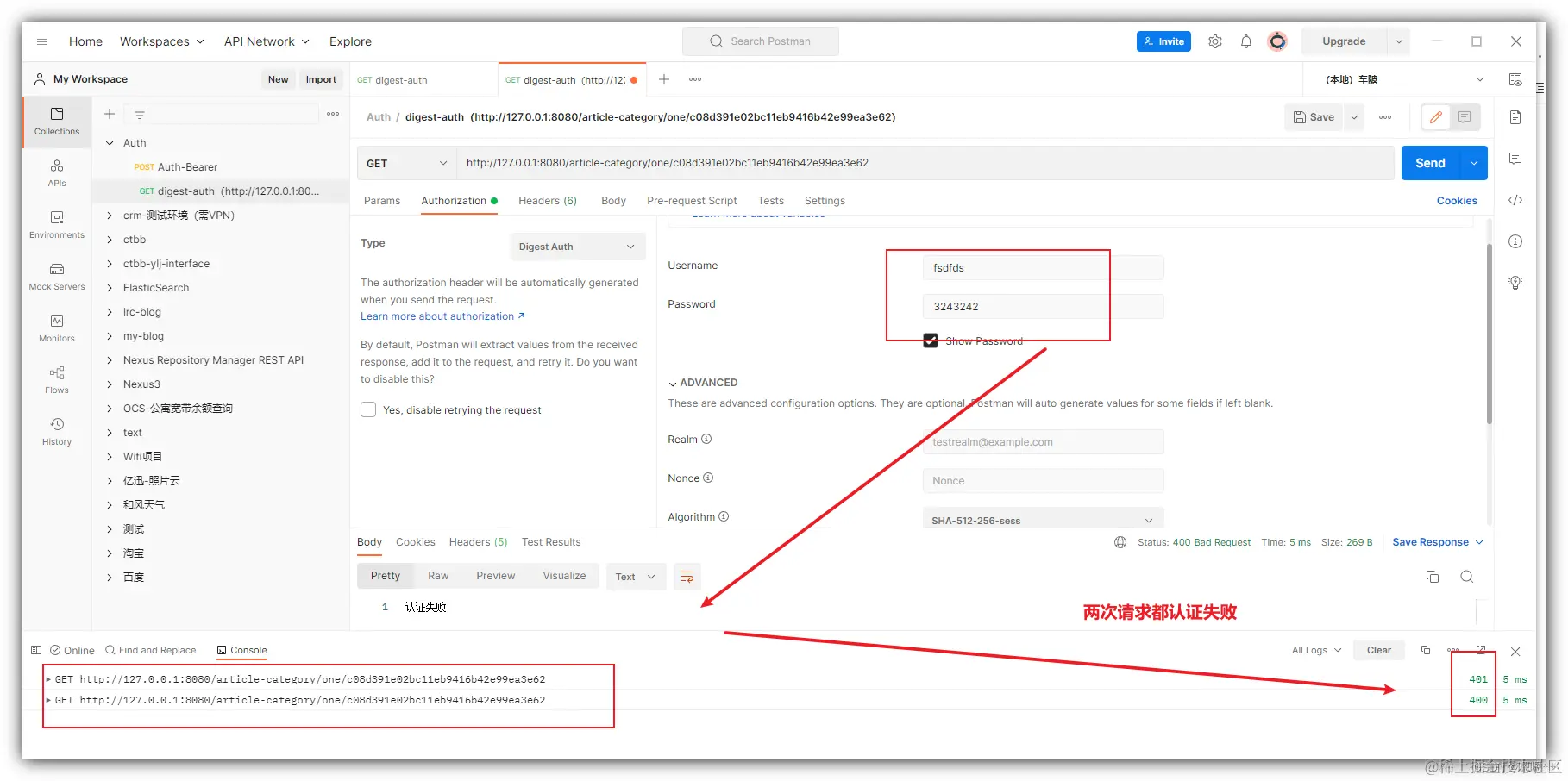Click the collections filter icon
Viewport: 1568px width, 781px height.
[140, 114]
